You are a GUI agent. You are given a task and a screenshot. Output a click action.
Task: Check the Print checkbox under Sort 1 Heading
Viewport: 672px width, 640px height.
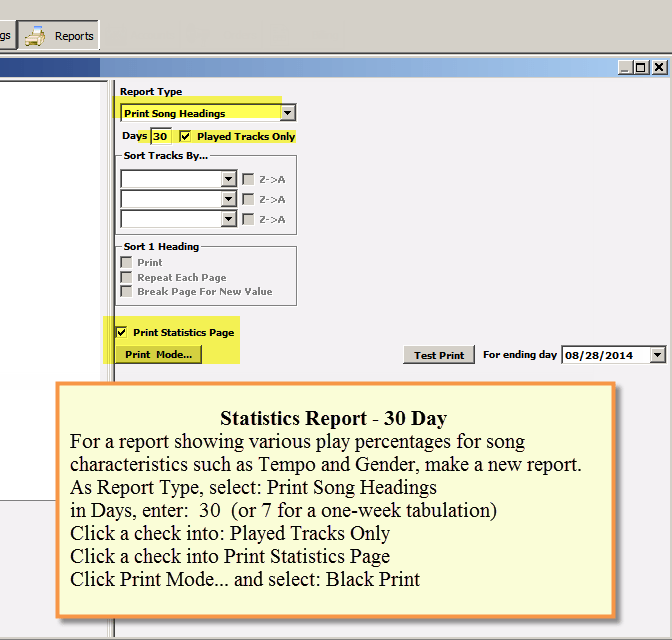126,262
